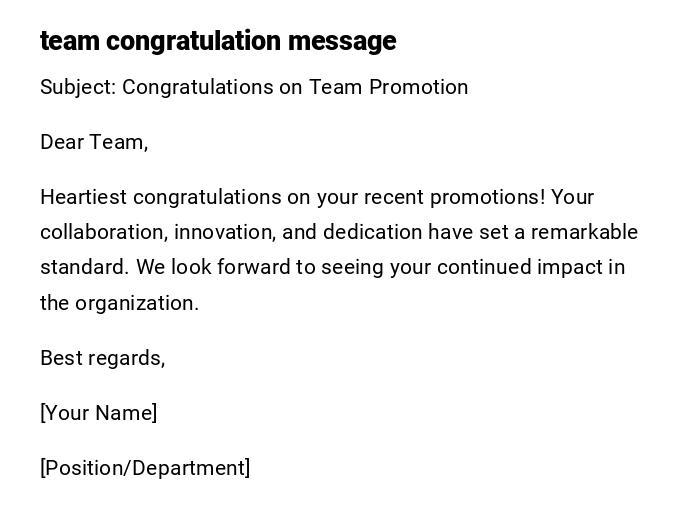
Task: Click the word "Heartiest" in the paragraph
Action: click(83, 197)
